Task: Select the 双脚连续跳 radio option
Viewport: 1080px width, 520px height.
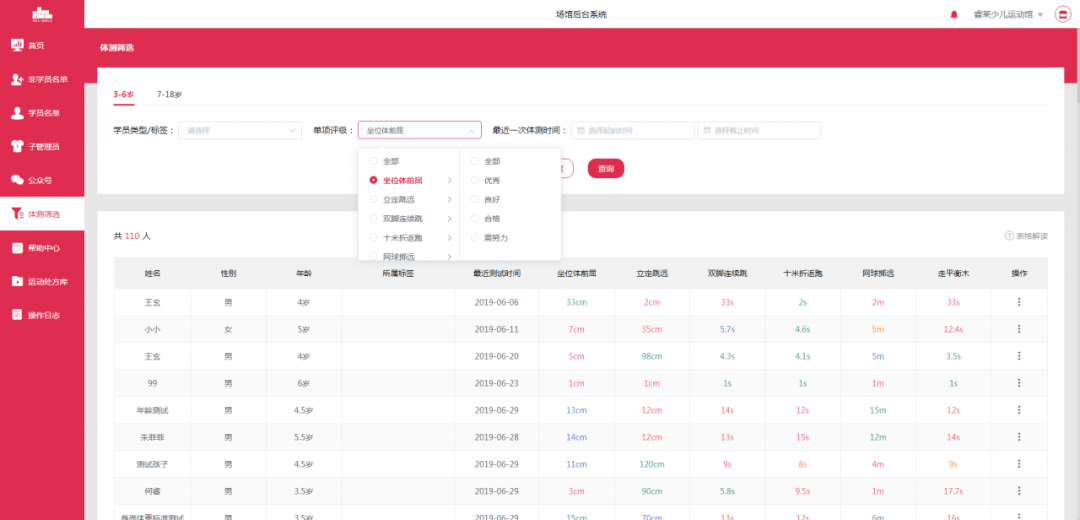Action: click(373, 218)
